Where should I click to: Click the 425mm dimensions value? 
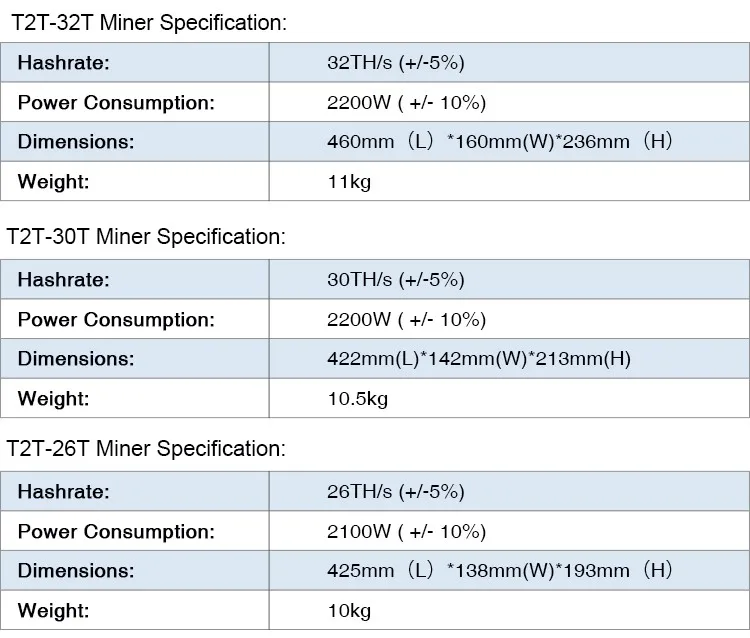point(499,570)
